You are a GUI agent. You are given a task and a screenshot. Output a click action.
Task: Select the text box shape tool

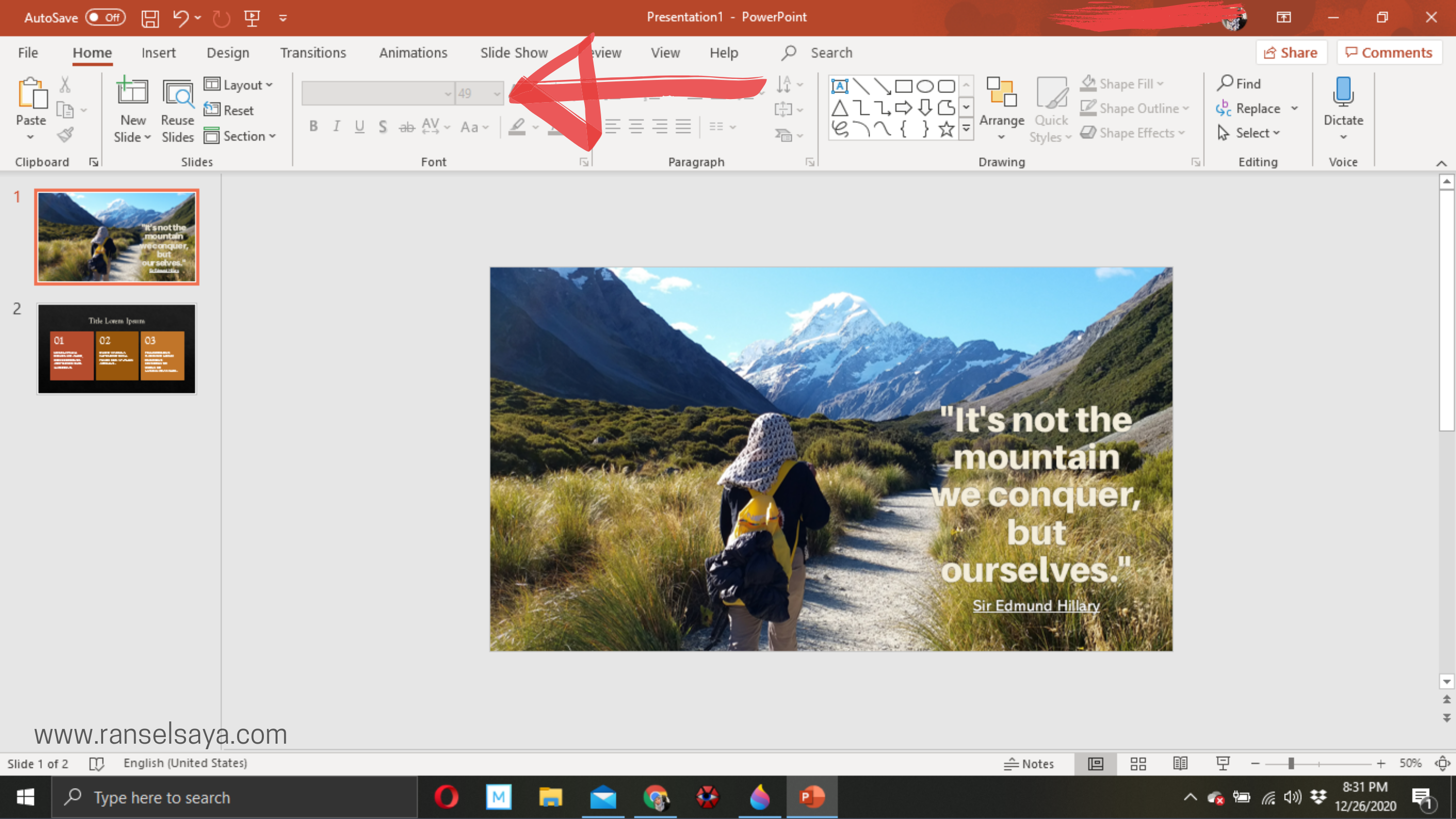point(839,86)
